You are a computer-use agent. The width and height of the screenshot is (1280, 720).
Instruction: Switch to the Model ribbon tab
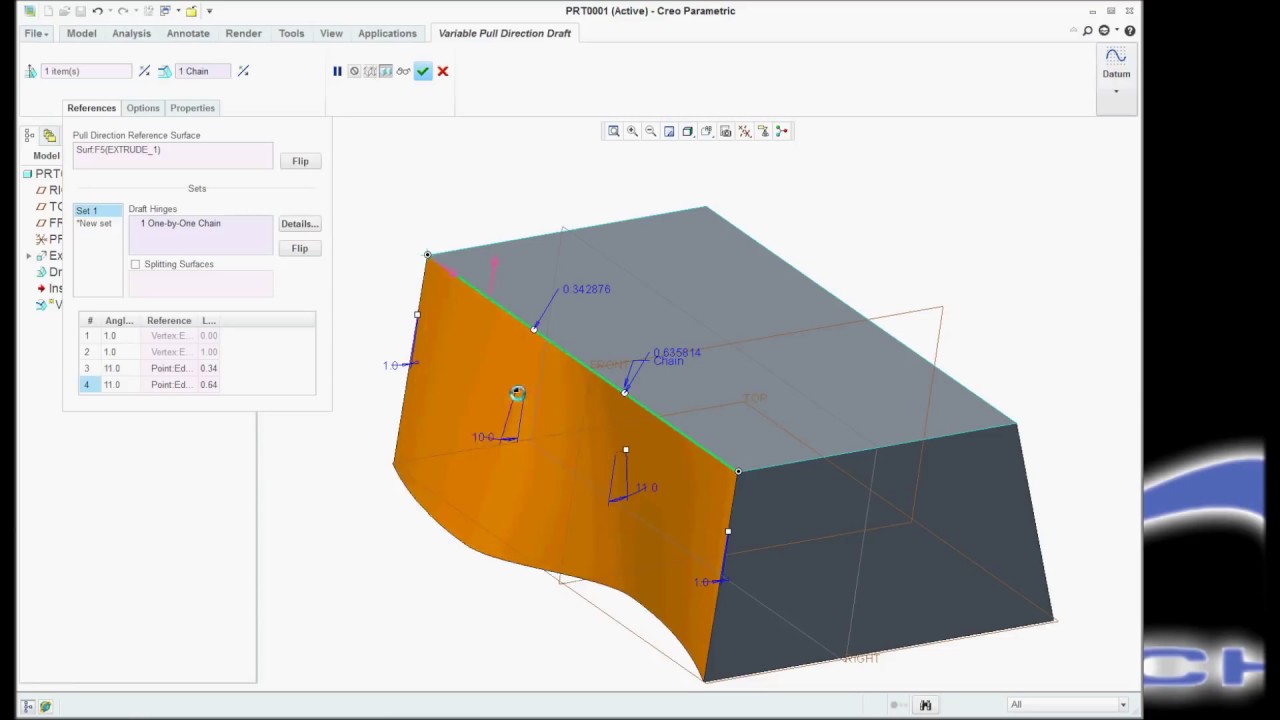tap(81, 33)
